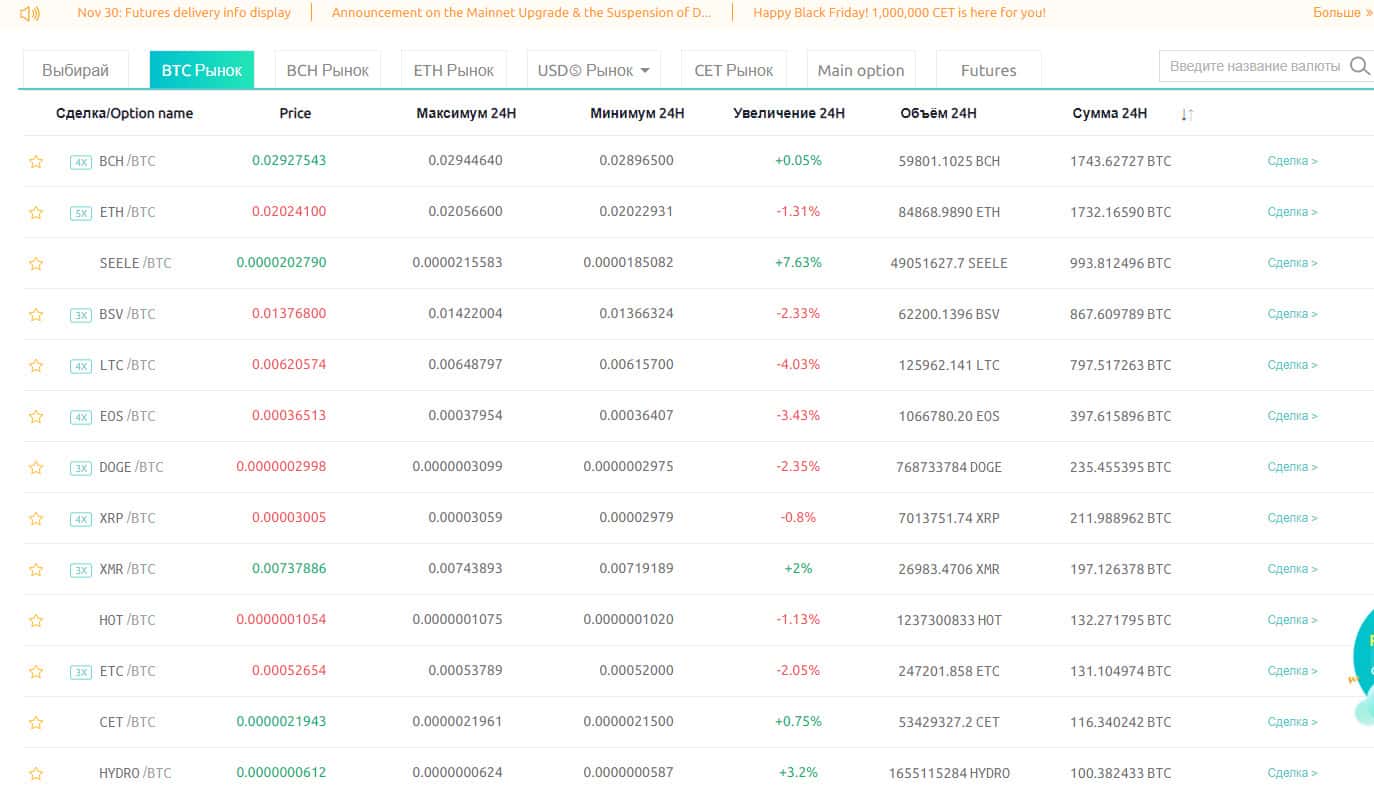Click Сделка link for BCH/BTC
The image size is (1374, 790).
[1292, 161]
